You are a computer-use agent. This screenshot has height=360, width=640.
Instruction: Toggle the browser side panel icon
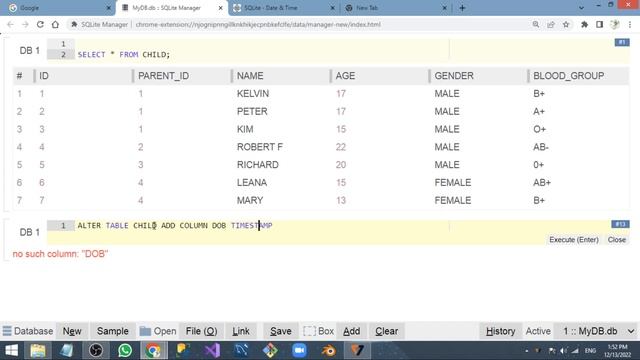click(x=599, y=24)
